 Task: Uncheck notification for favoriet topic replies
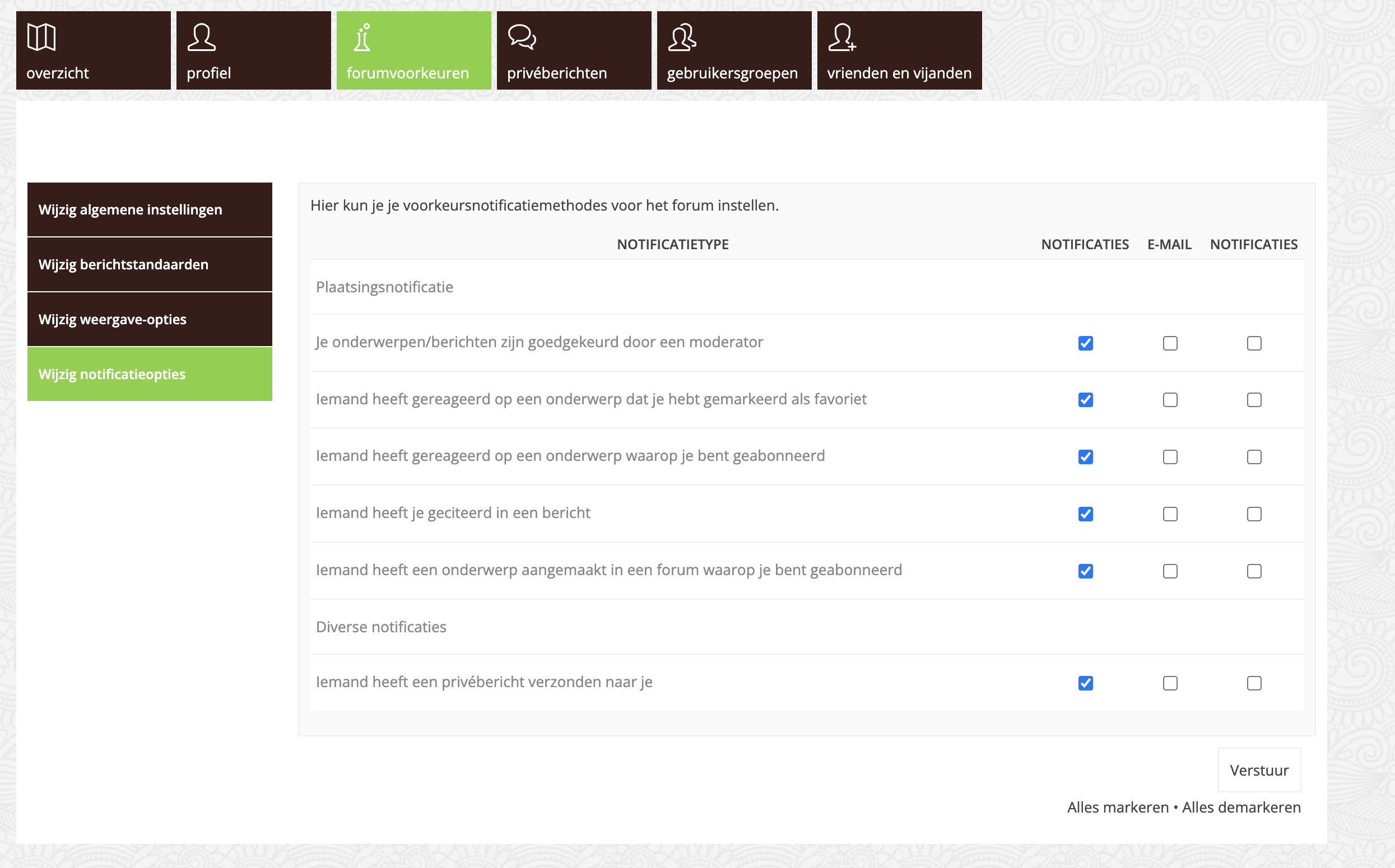[1085, 399]
